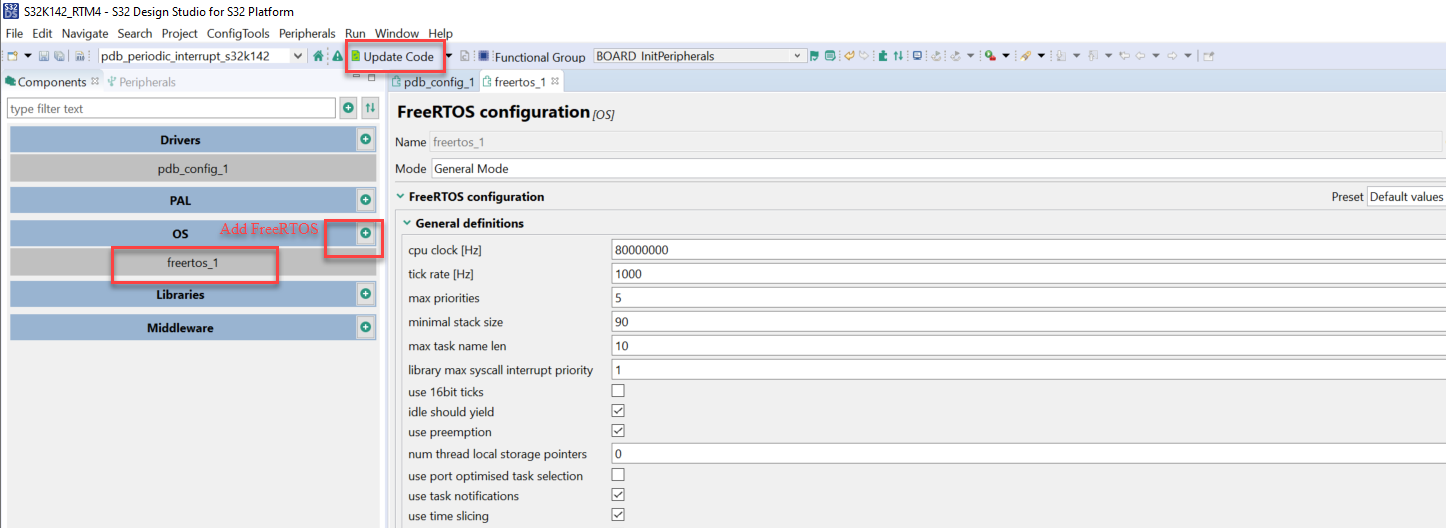Screen dimensions: 1446x528
Task: Uncheck the idle should yield option
Action: [x=618, y=411]
